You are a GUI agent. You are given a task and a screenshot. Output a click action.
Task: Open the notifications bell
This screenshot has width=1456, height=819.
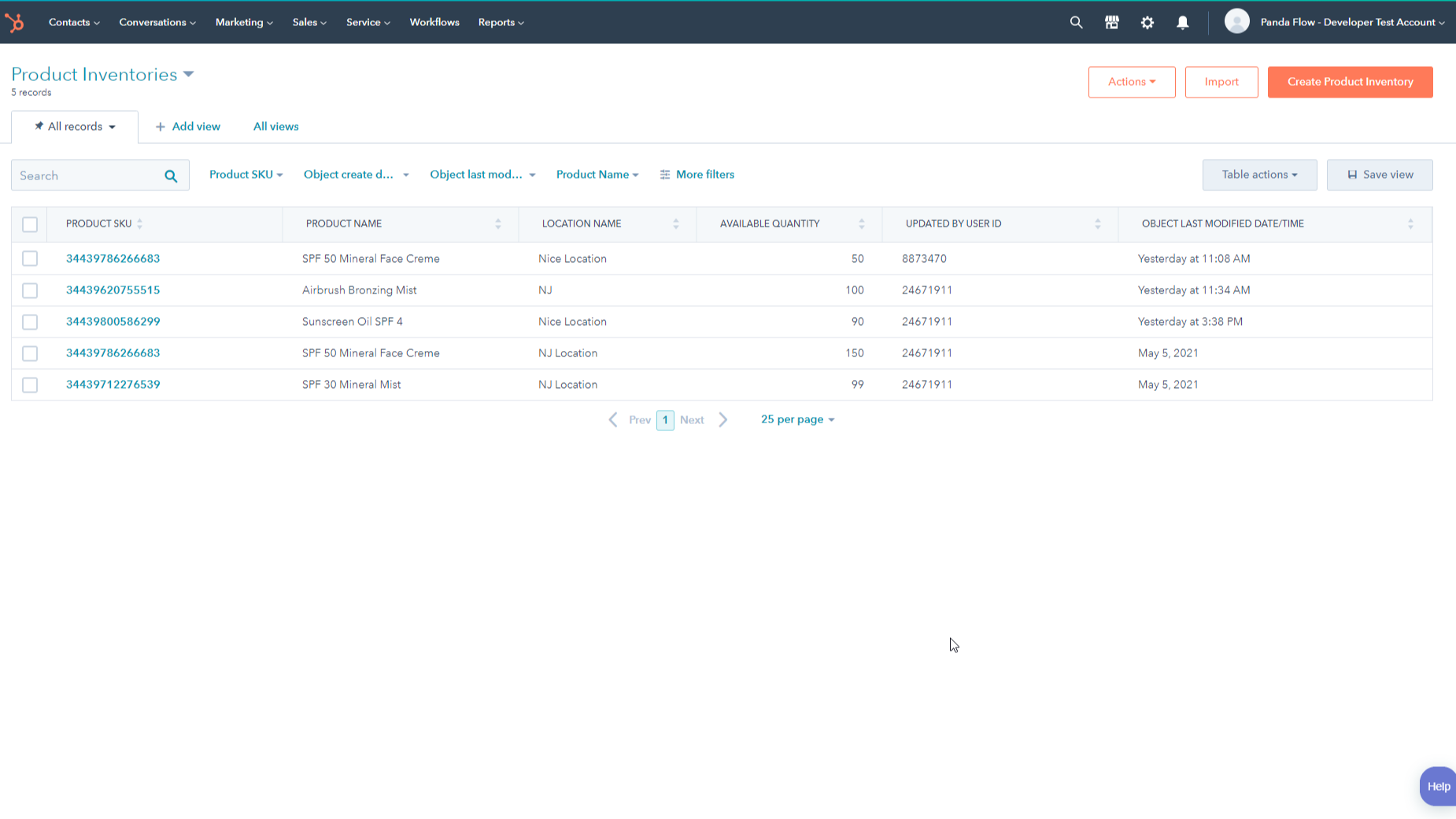pyautogui.click(x=1182, y=22)
